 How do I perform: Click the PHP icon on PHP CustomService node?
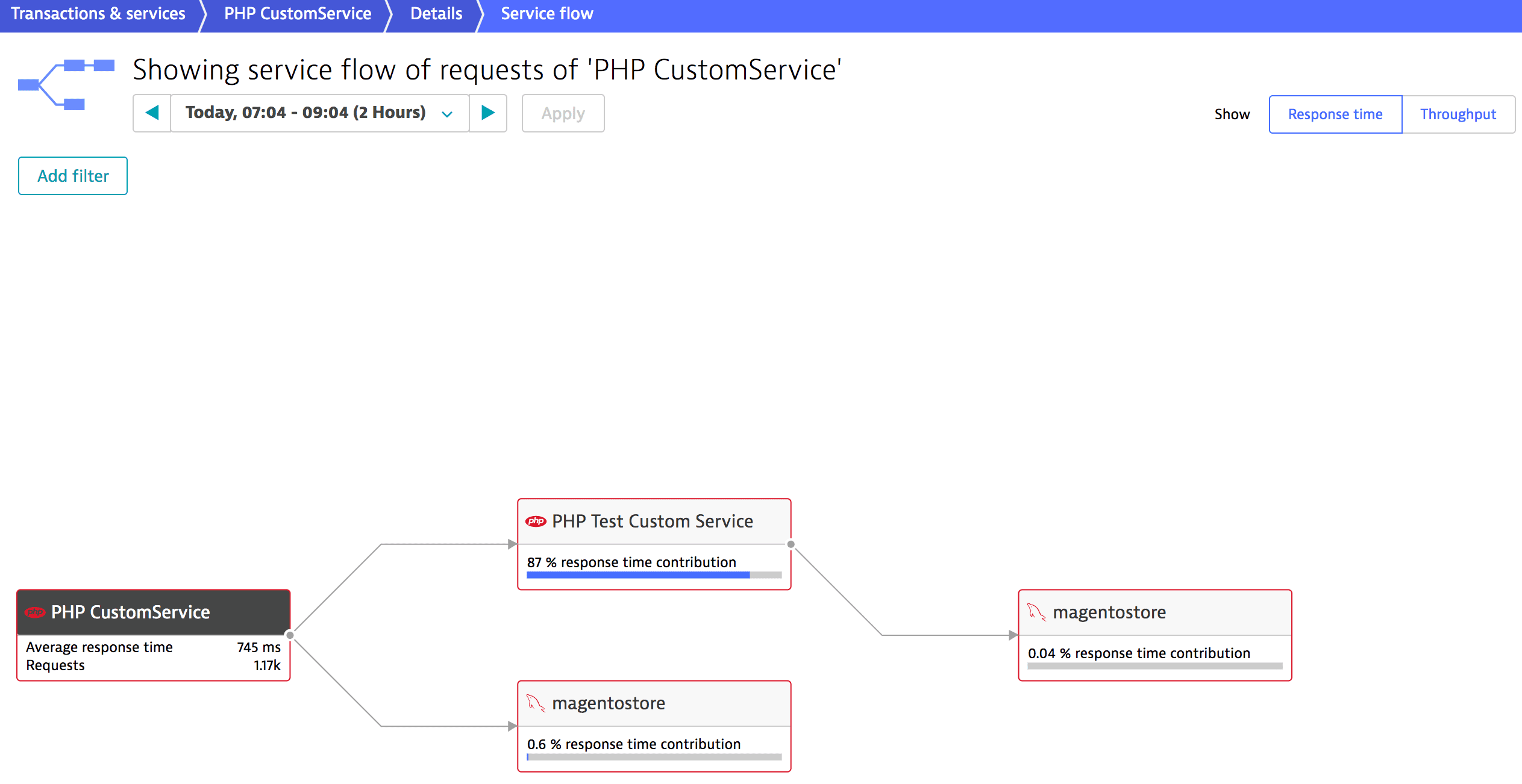(x=35, y=612)
